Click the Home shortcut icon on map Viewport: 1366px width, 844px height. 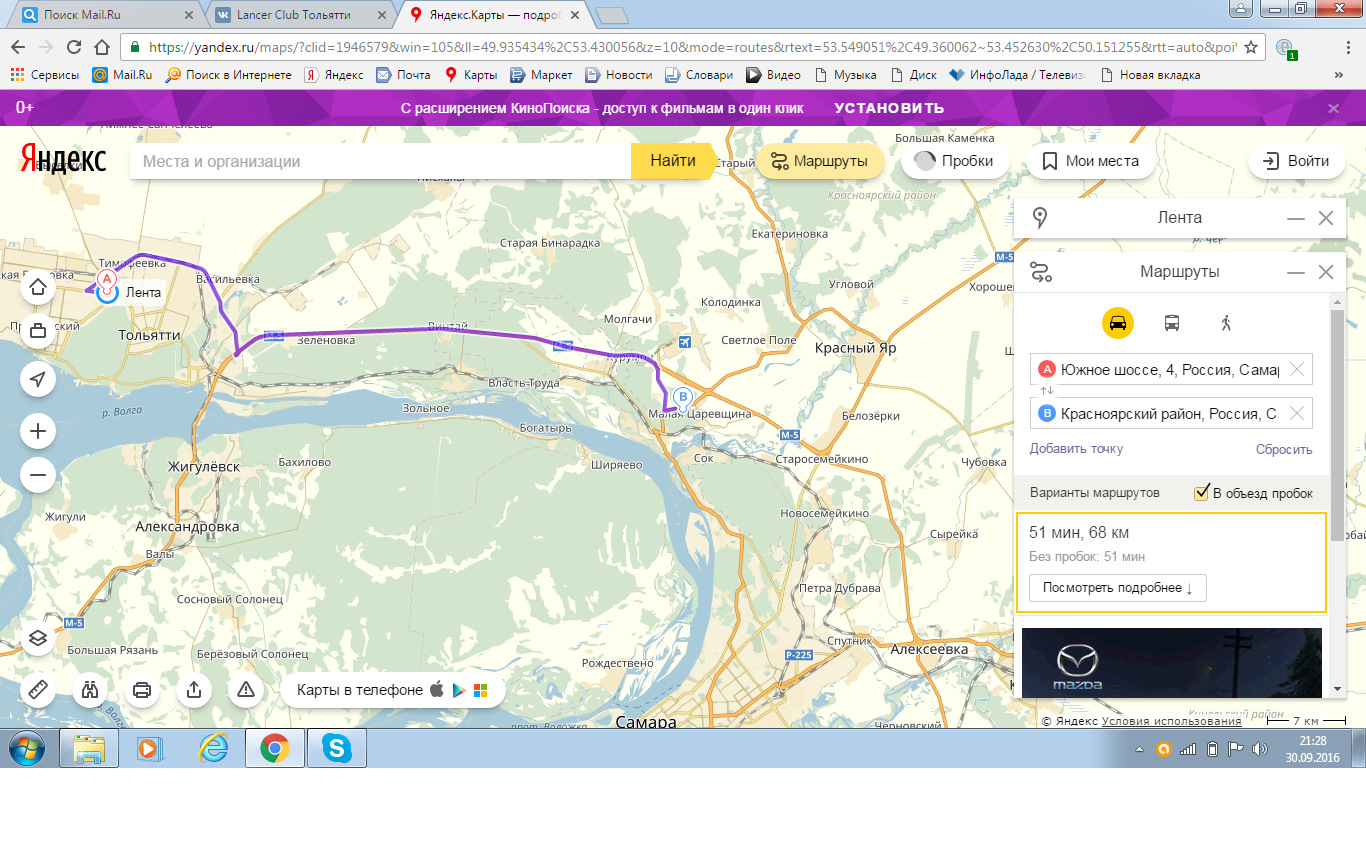pos(38,288)
